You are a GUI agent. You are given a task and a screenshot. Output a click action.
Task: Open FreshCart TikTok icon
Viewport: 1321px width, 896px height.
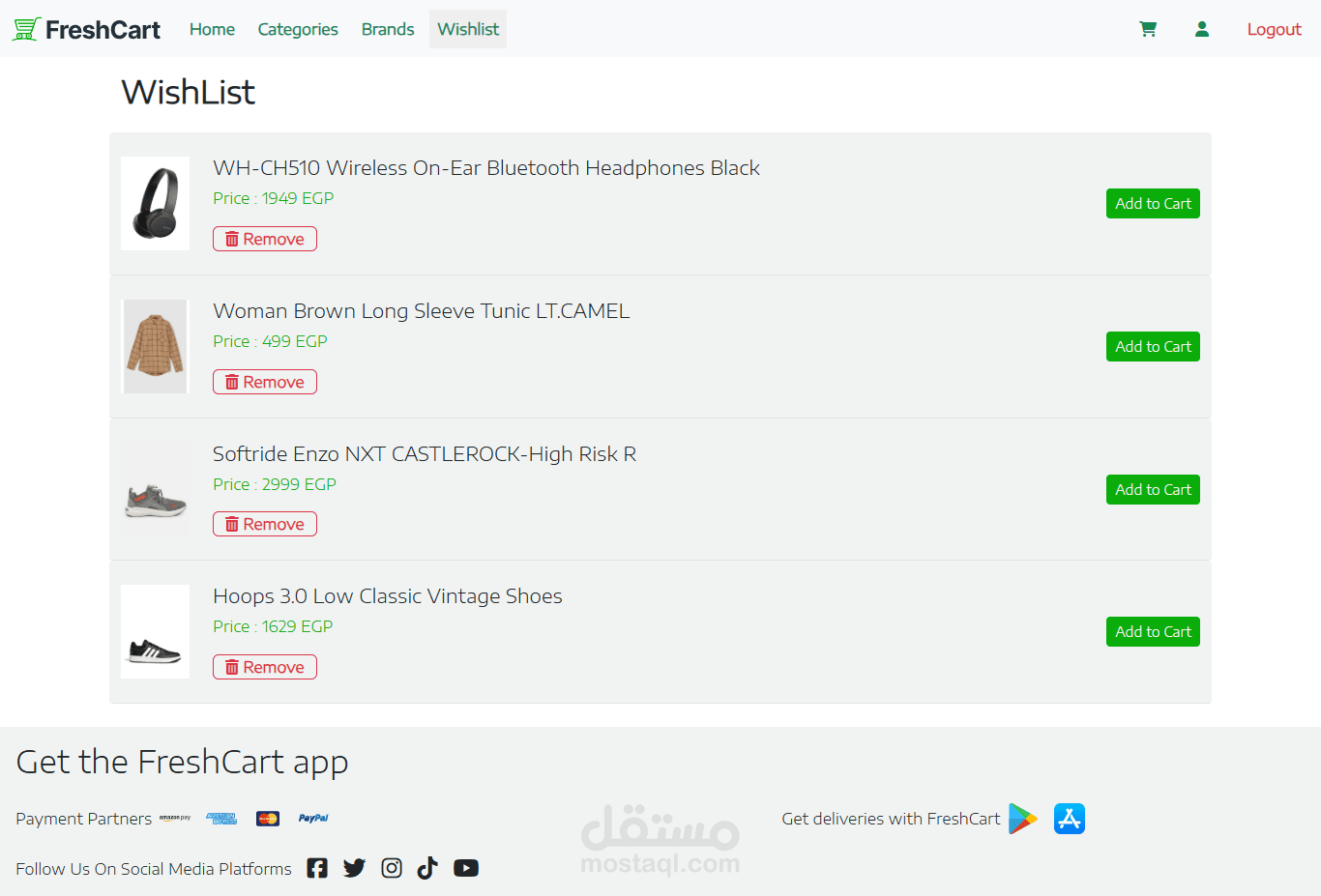click(427, 868)
